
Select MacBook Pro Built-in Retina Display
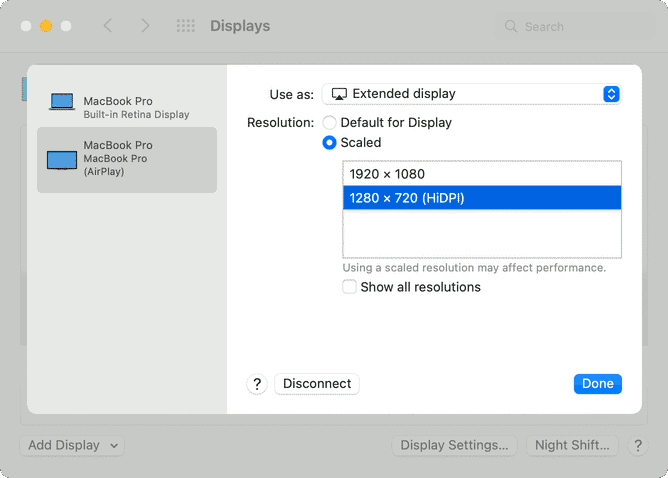(x=127, y=107)
